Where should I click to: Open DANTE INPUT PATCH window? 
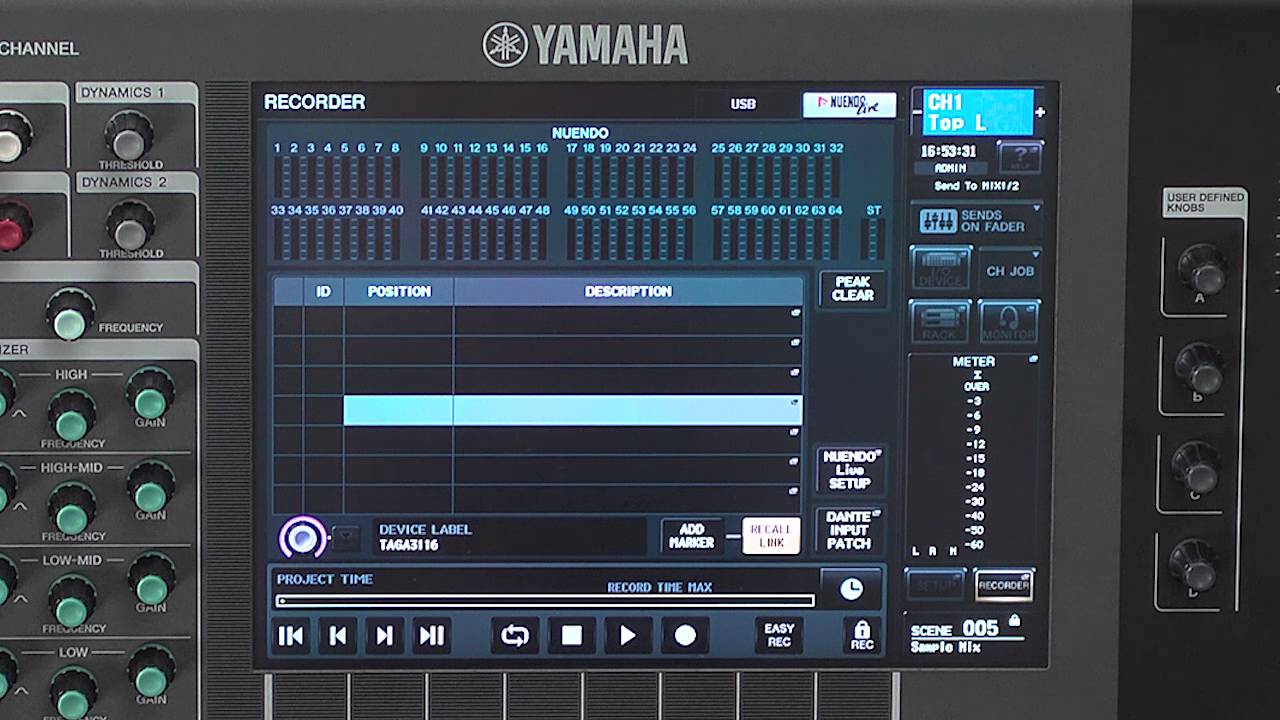pos(849,531)
